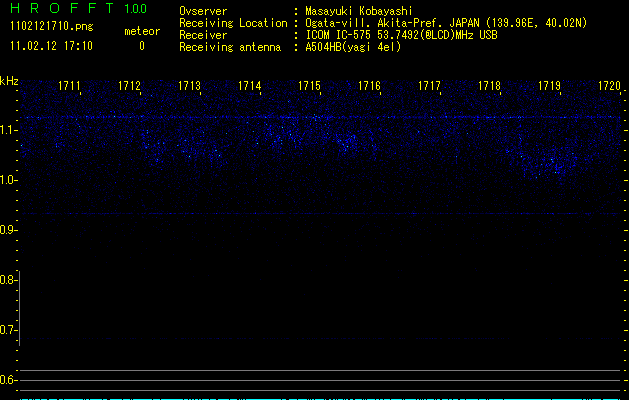This screenshot has height=400, width=629.
Task: Click the 0.8 kHz axis label
Action: coord(8,280)
